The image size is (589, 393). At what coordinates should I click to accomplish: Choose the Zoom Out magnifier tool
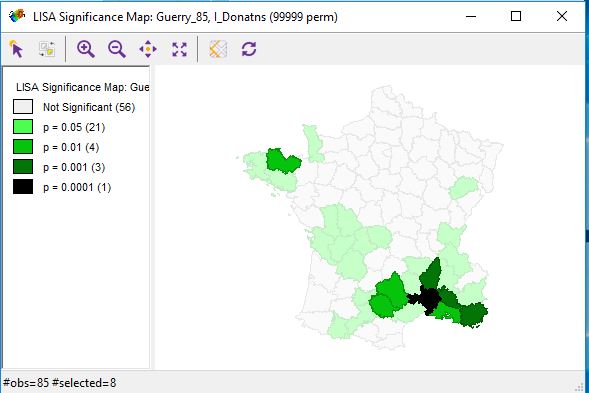click(x=117, y=49)
